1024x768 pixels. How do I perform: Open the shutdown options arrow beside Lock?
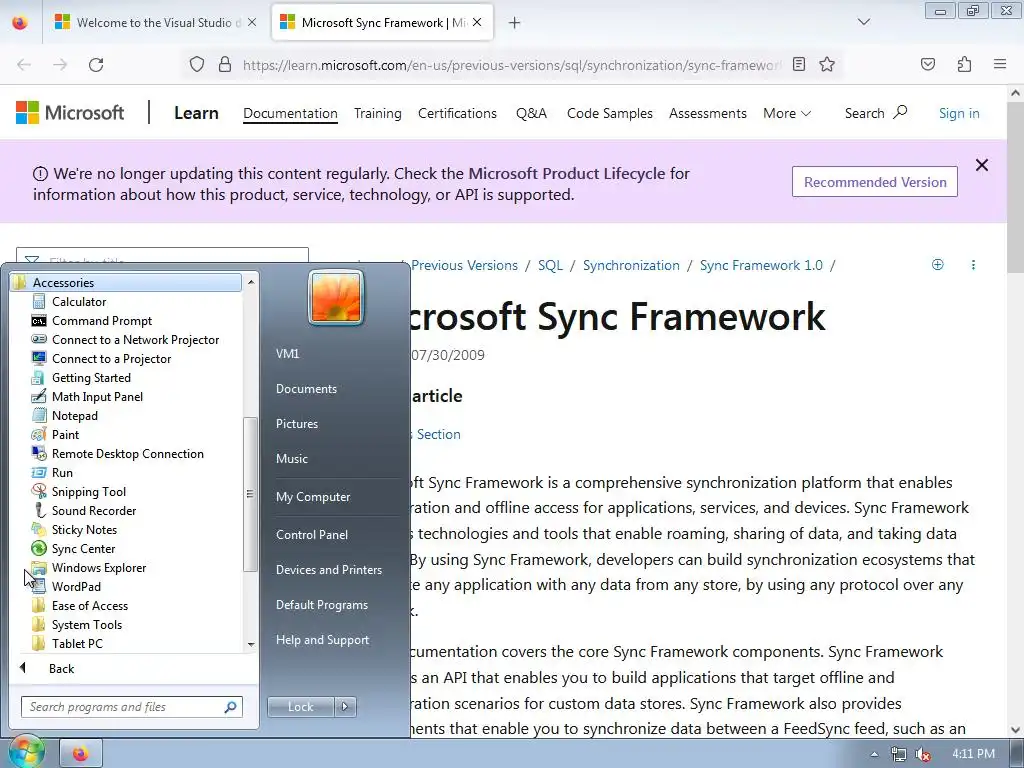point(345,707)
